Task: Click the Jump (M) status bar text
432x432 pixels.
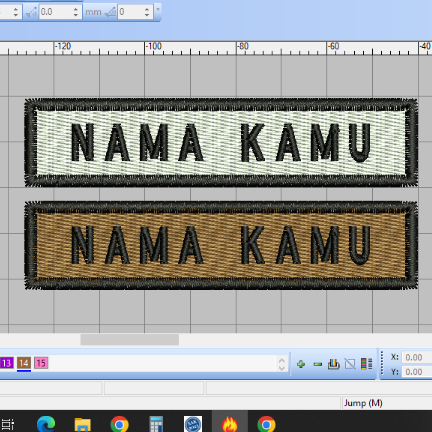Action: coord(363,403)
